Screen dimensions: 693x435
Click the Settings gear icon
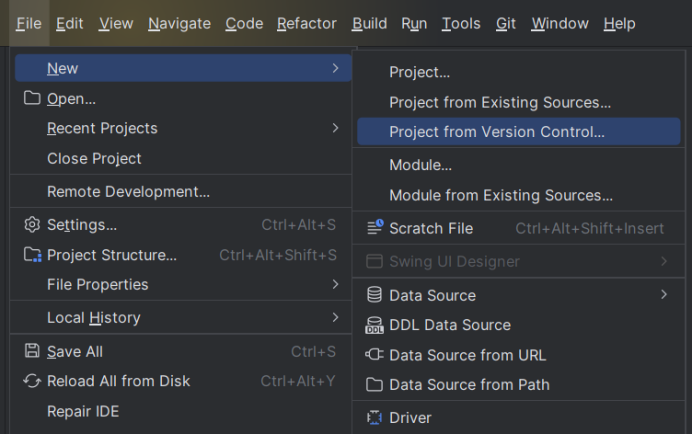coord(32,225)
